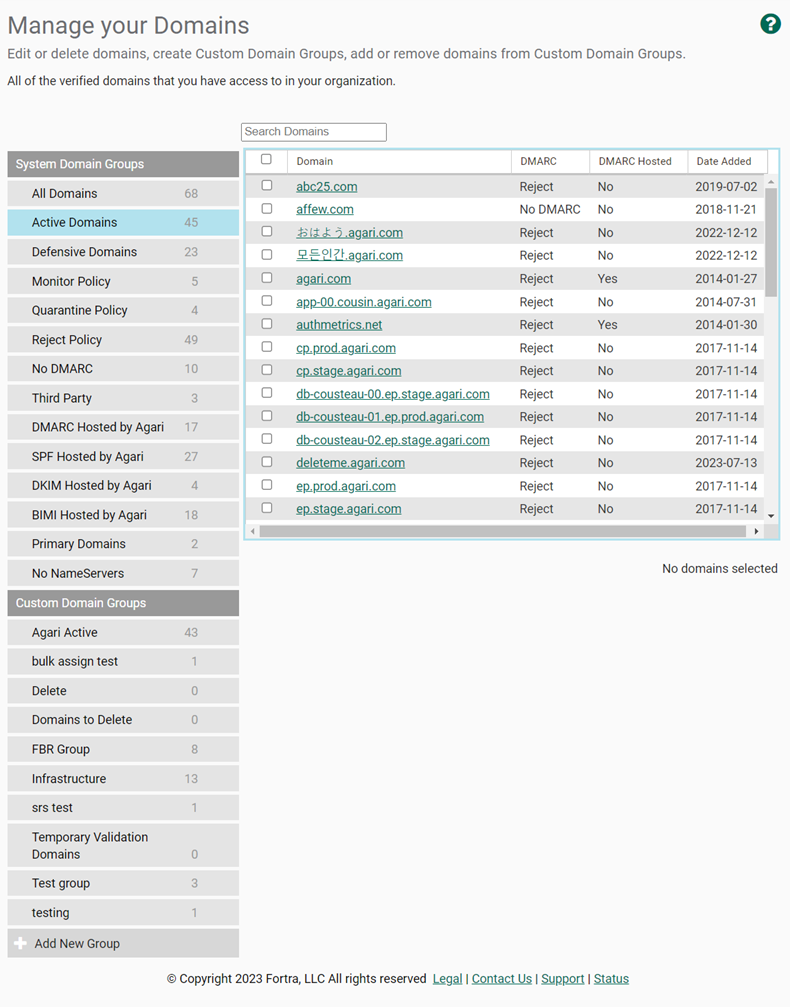Check the box for abc25.com
The image size is (790, 1007).
pyautogui.click(x=267, y=185)
